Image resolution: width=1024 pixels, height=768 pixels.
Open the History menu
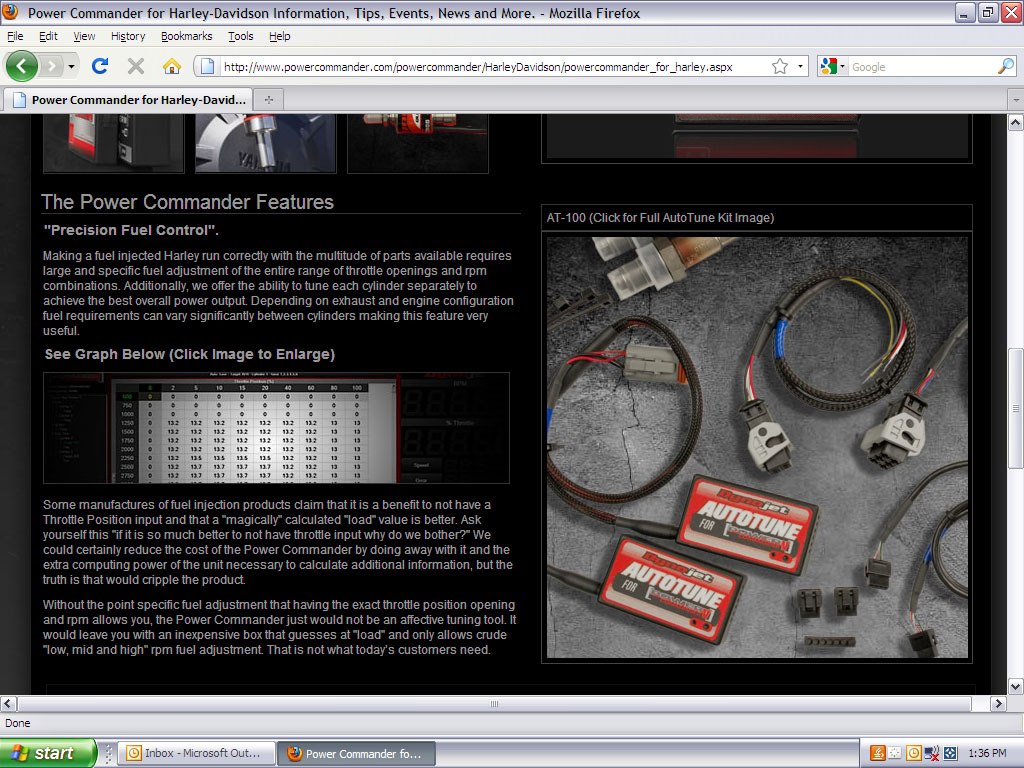click(128, 36)
